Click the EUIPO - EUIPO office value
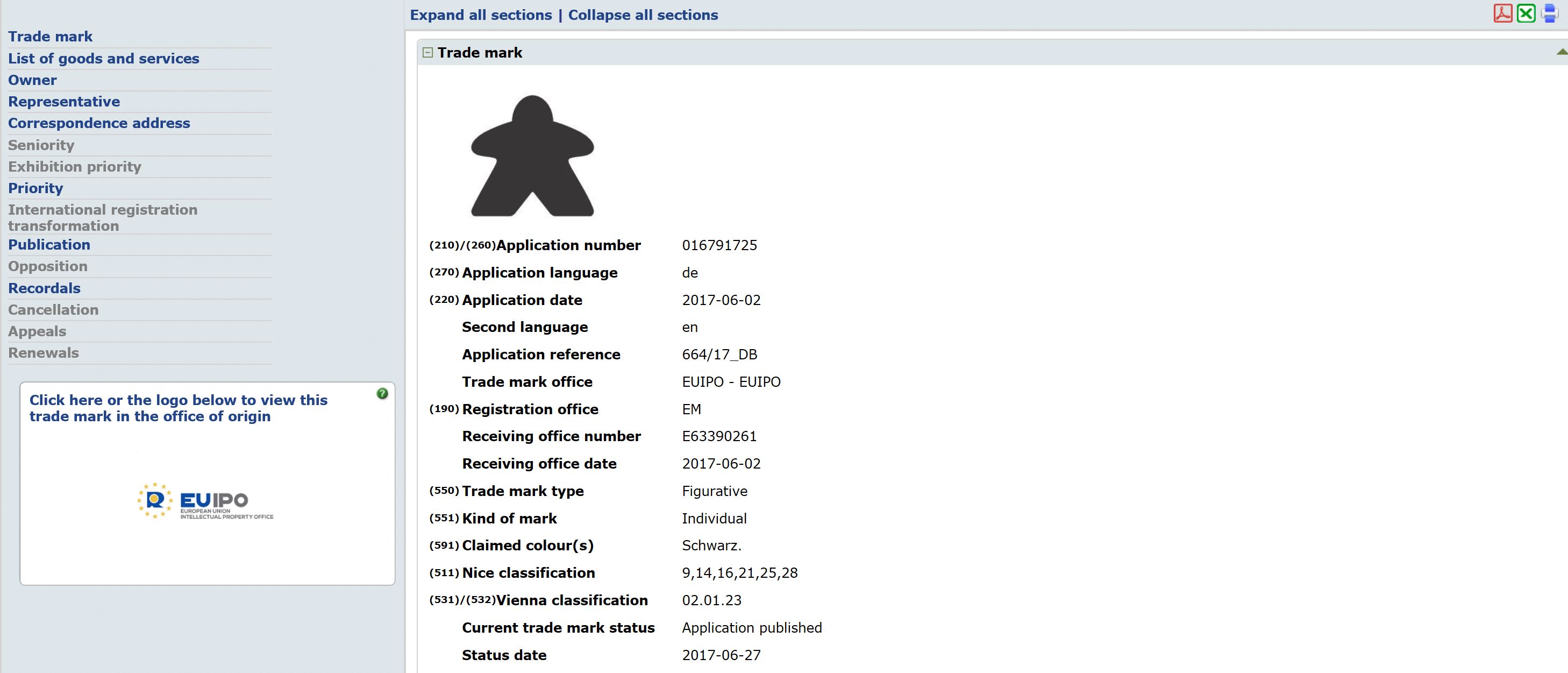Image resolution: width=1568 pixels, height=673 pixels. click(x=731, y=382)
